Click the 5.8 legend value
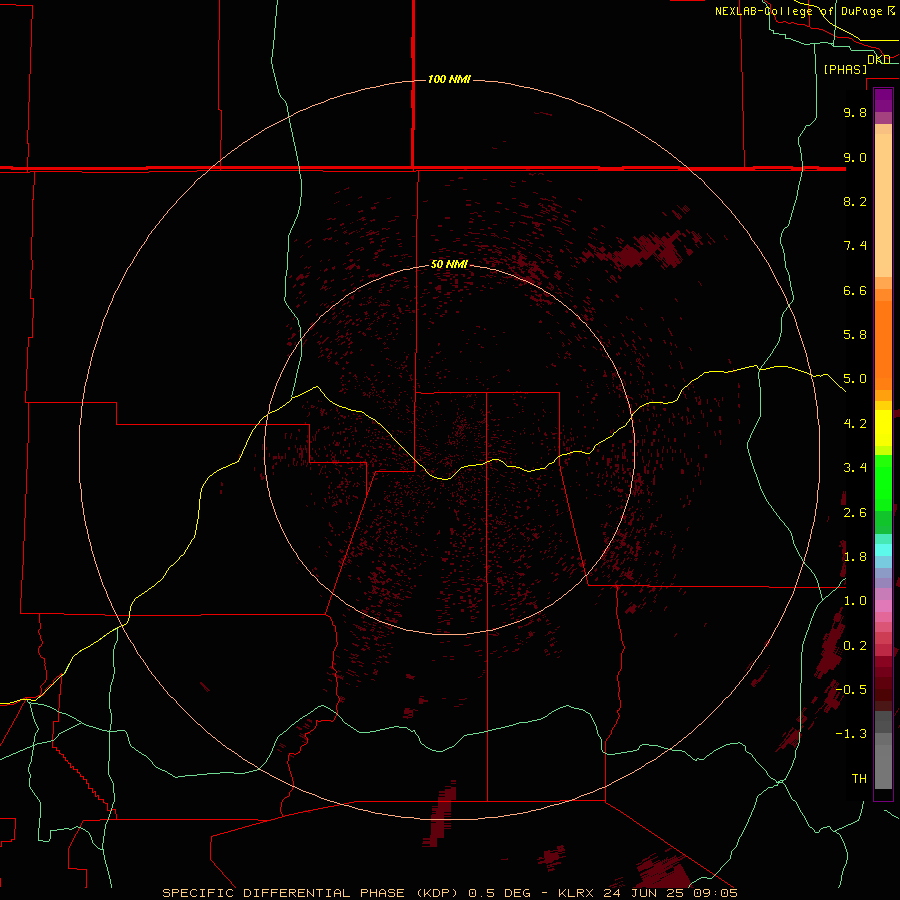This screenshot has width=900, height=900. click(855, 335)
